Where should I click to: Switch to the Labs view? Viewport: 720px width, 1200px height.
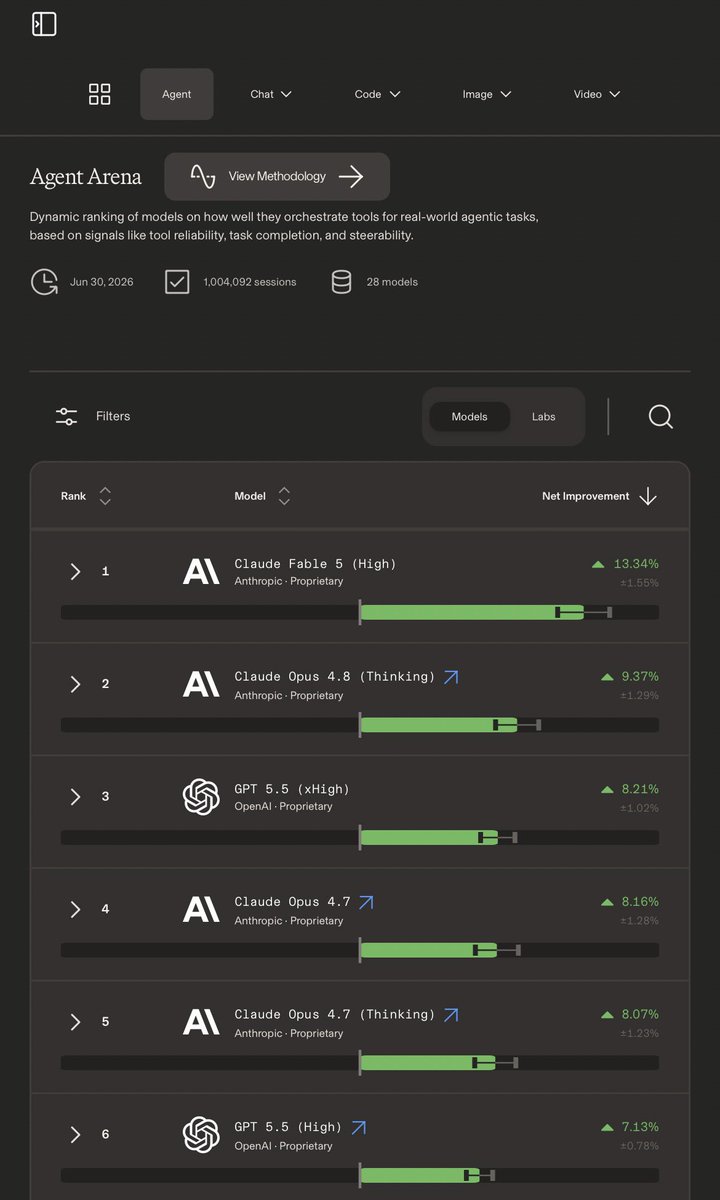pyautogui.click(x=544, y=416)
